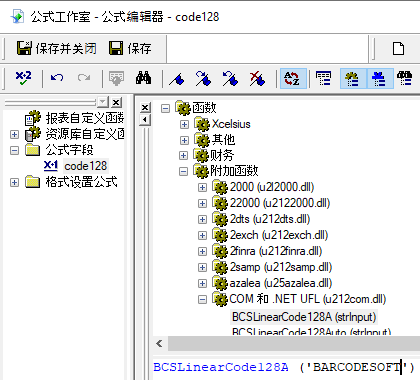This screenshot has width=420, height=380.
Task: Select the Xcelsius label in function tree
Action: point(231,124)
